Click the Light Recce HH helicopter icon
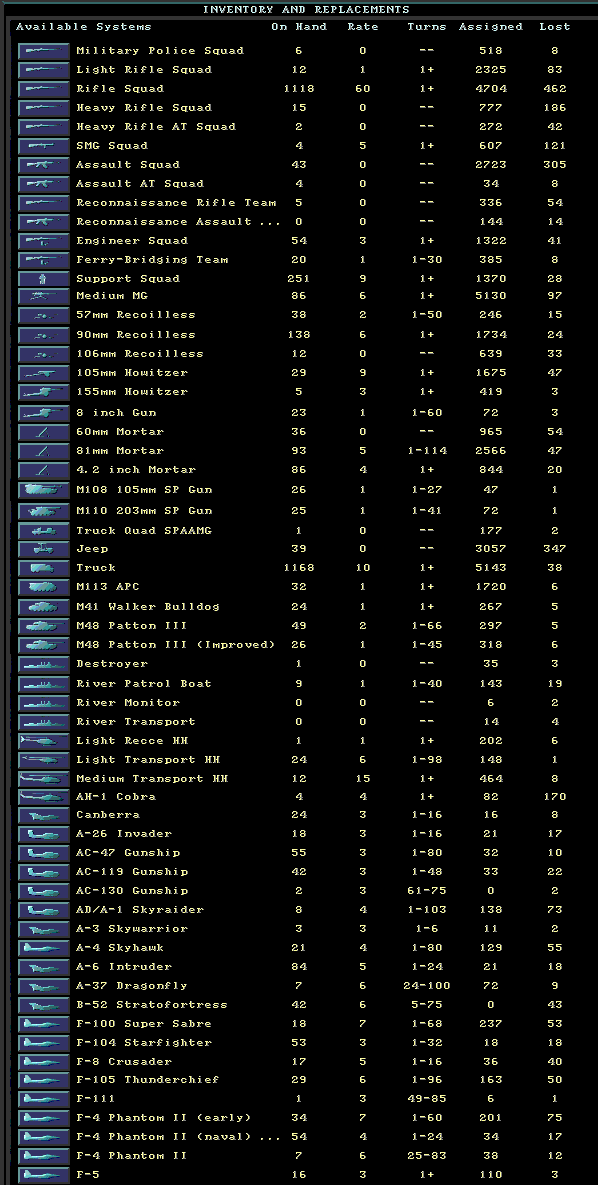This screenshot has width=598, height=1185. (44, 741)
